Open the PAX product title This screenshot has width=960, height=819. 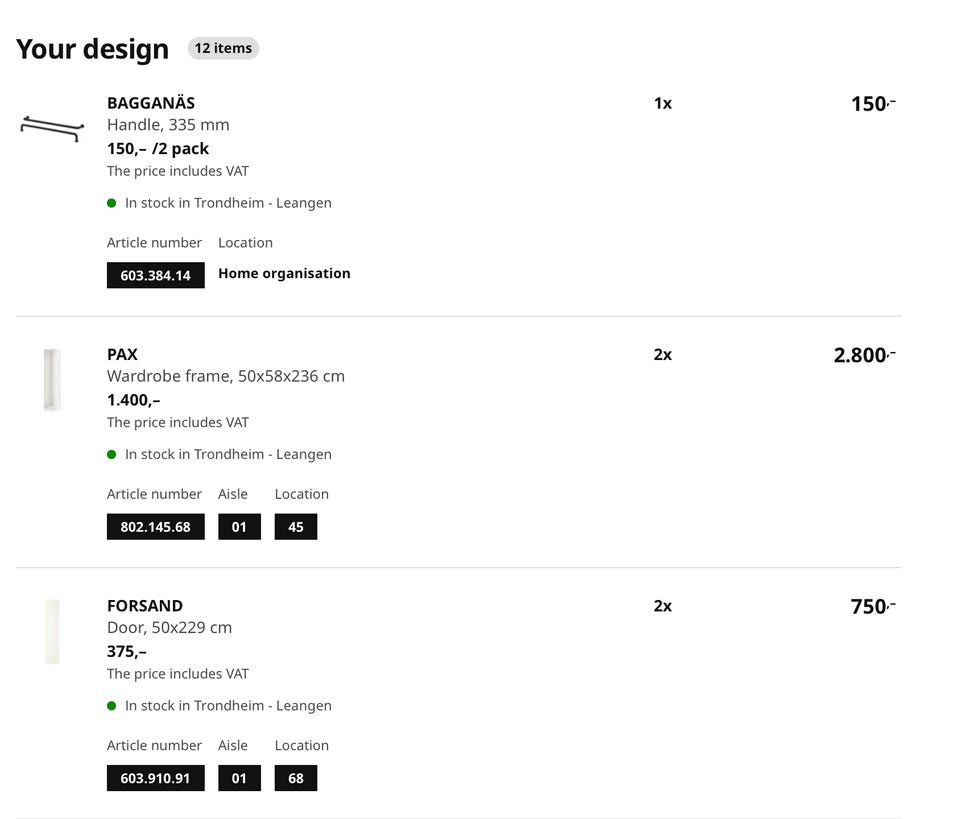pos(122,354)
